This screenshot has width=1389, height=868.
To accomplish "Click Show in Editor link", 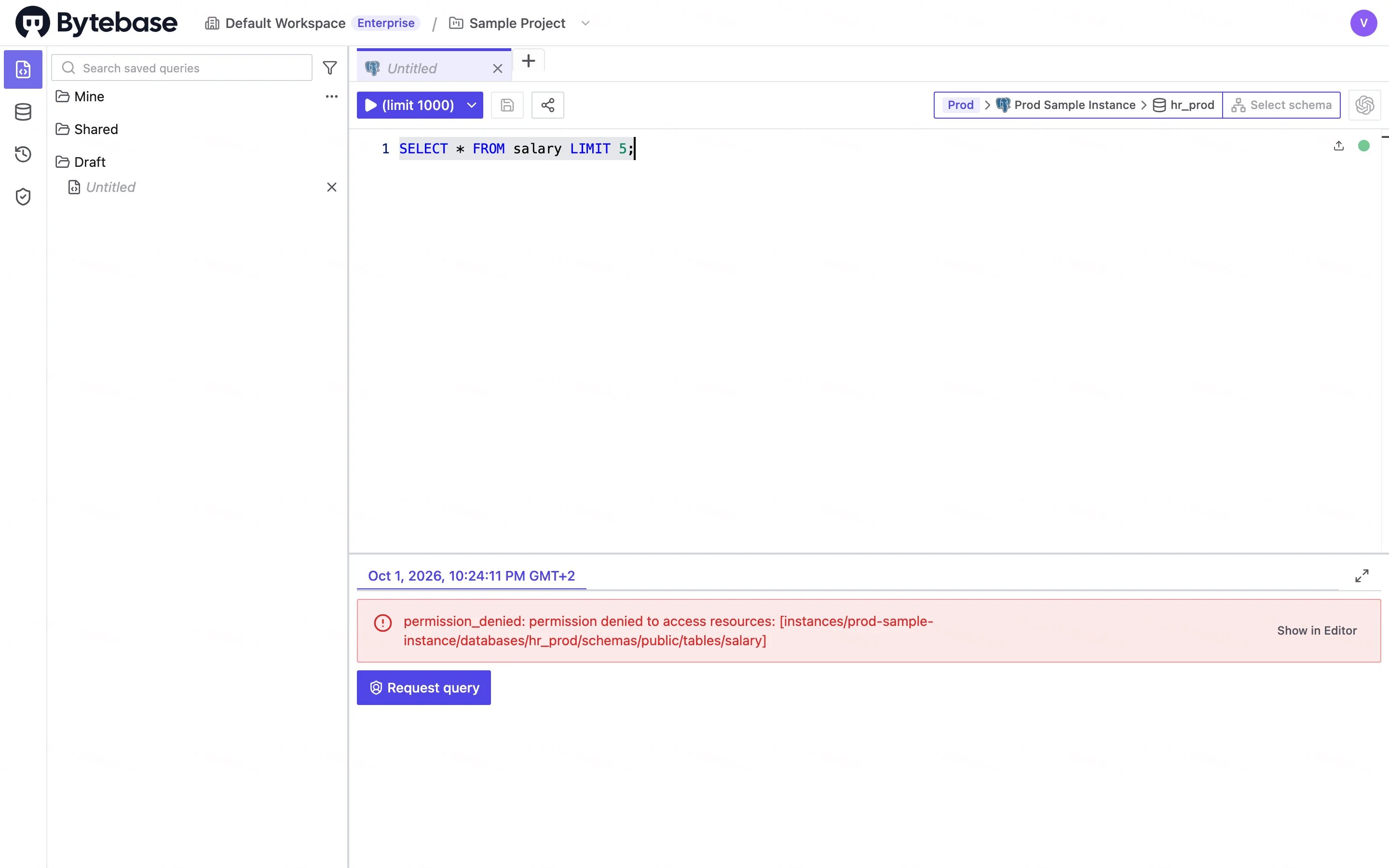I will coord(1317,630).
